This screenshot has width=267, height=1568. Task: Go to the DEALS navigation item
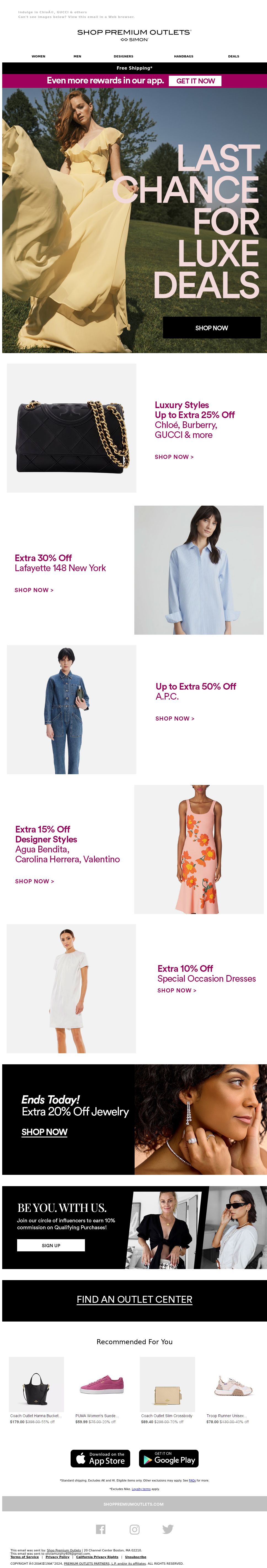point(234,56)
